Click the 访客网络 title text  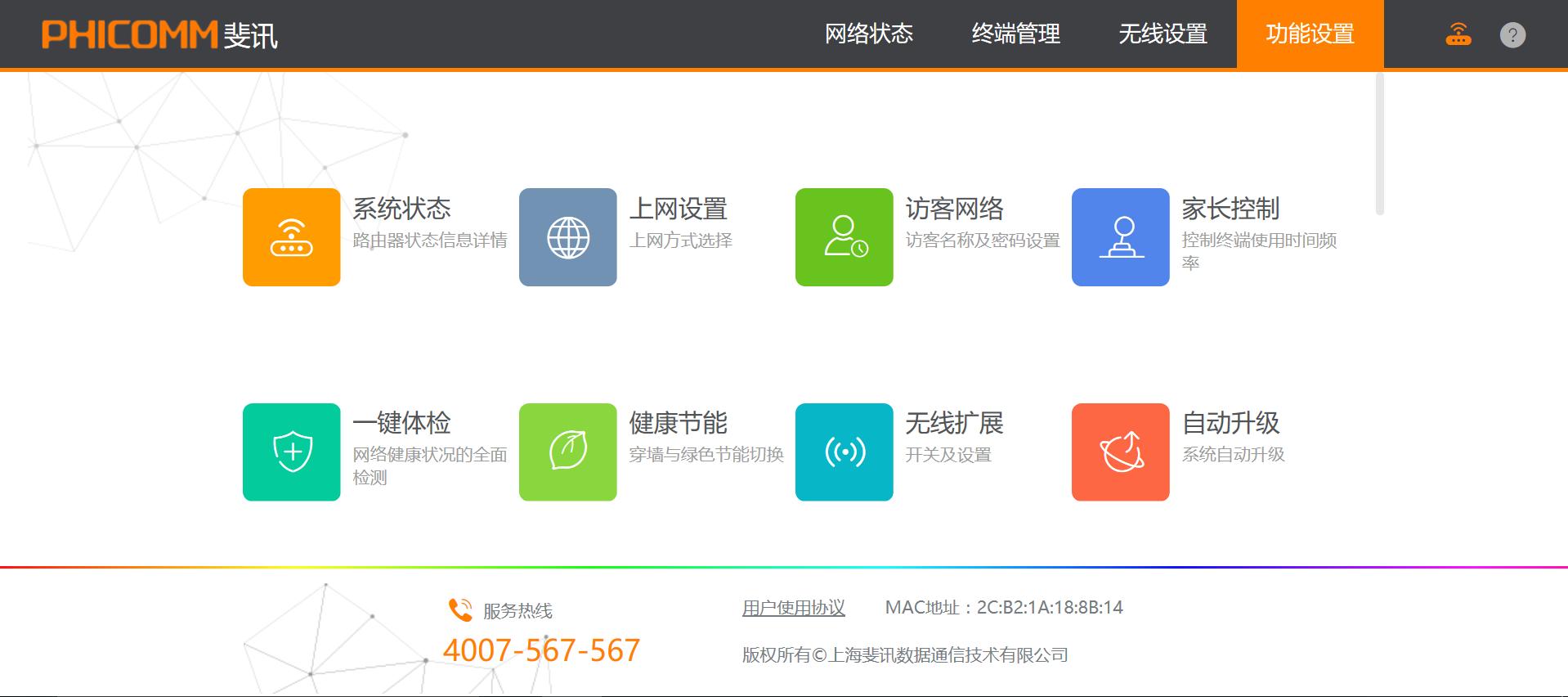pos(954,209)
